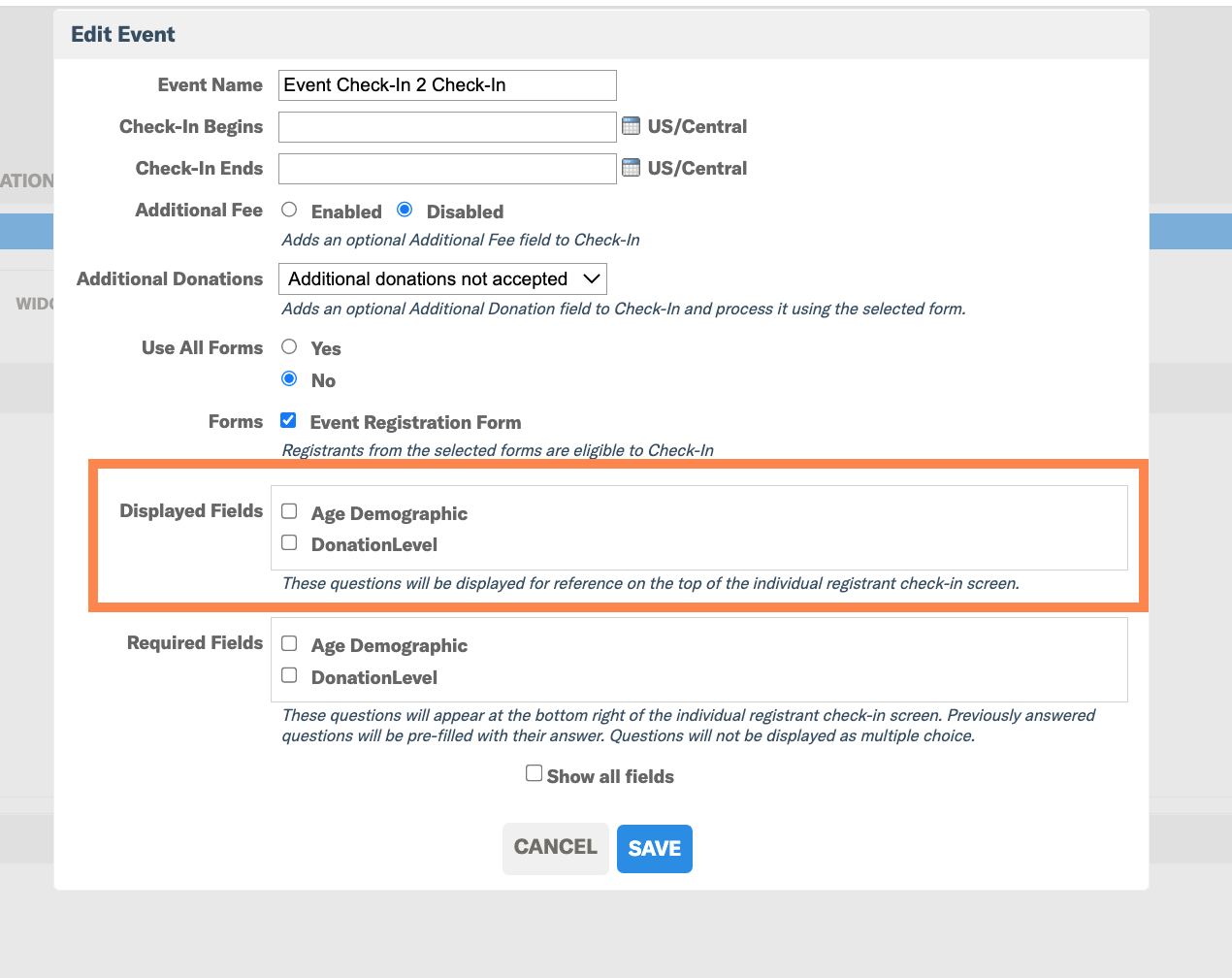This screenshot has height=978, width=1232.
Task: Select Enabled for Additional Fee
Action: [289, 210]
